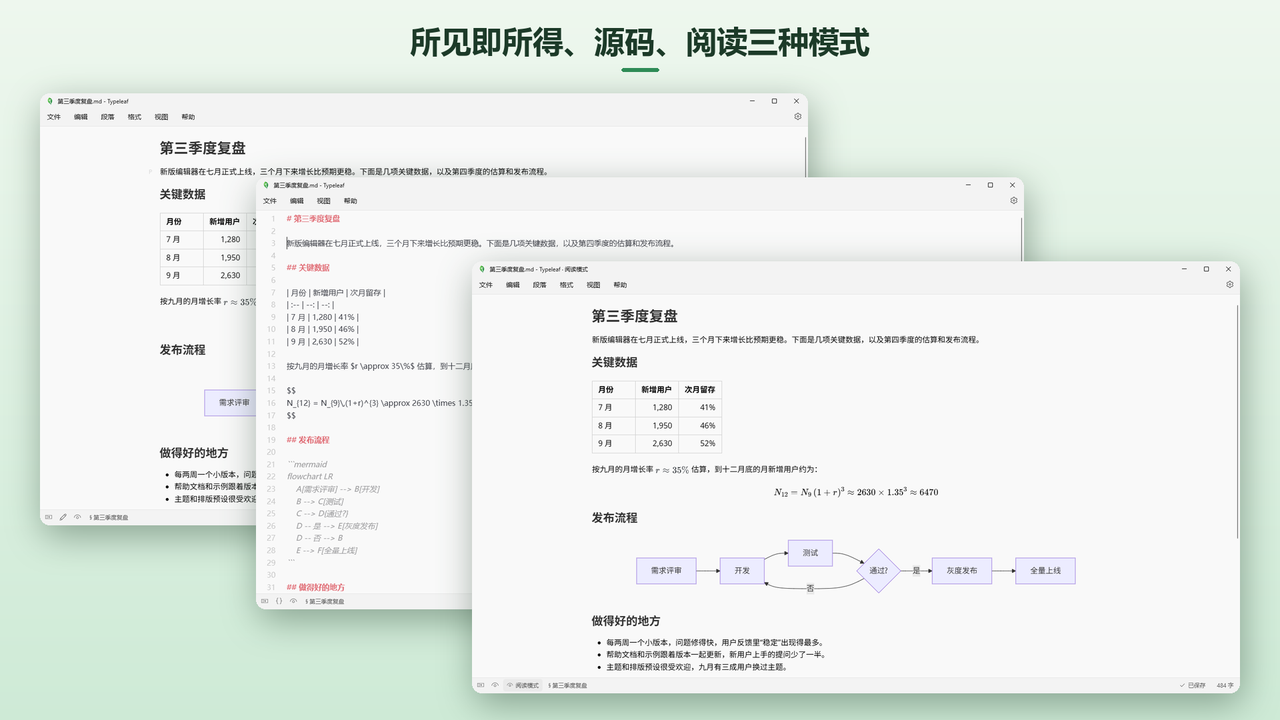This screenshot has width=1280, height=720.
Task: Click the 52% cell in reading-mode table
Action: (699, 443)
